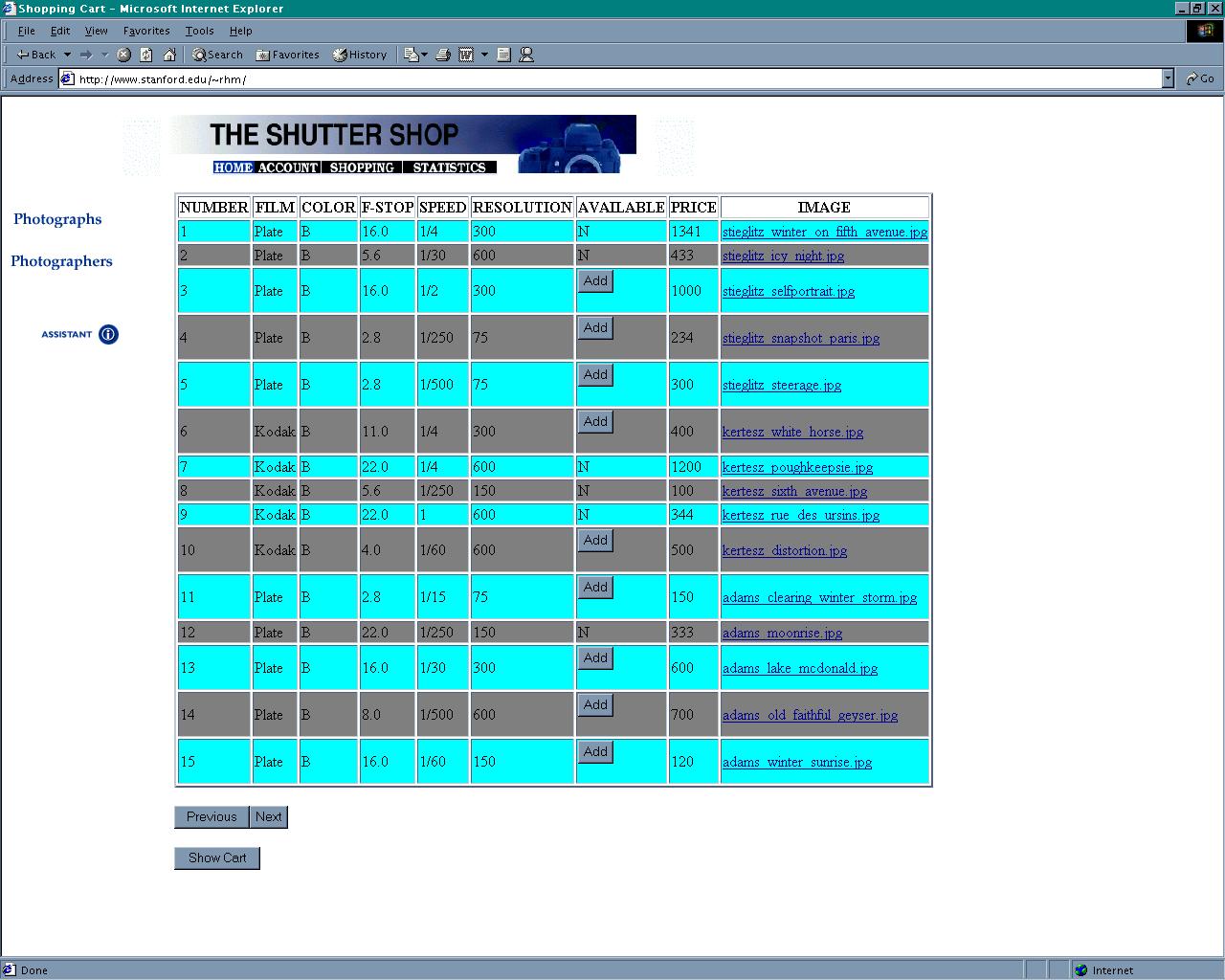Open the Favorites toolbar button

click(288, 55)
